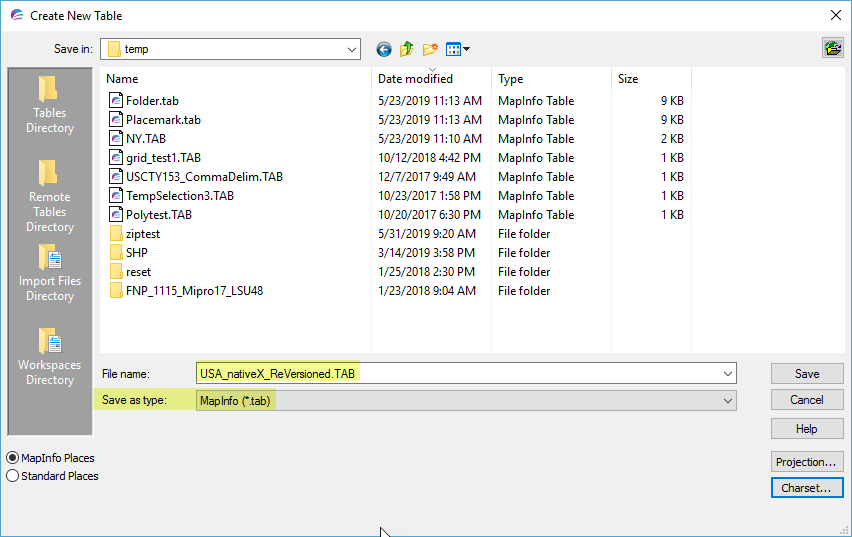Open Help for this dialog
This screenshot has width=852, height=537.
click(807, 429)
